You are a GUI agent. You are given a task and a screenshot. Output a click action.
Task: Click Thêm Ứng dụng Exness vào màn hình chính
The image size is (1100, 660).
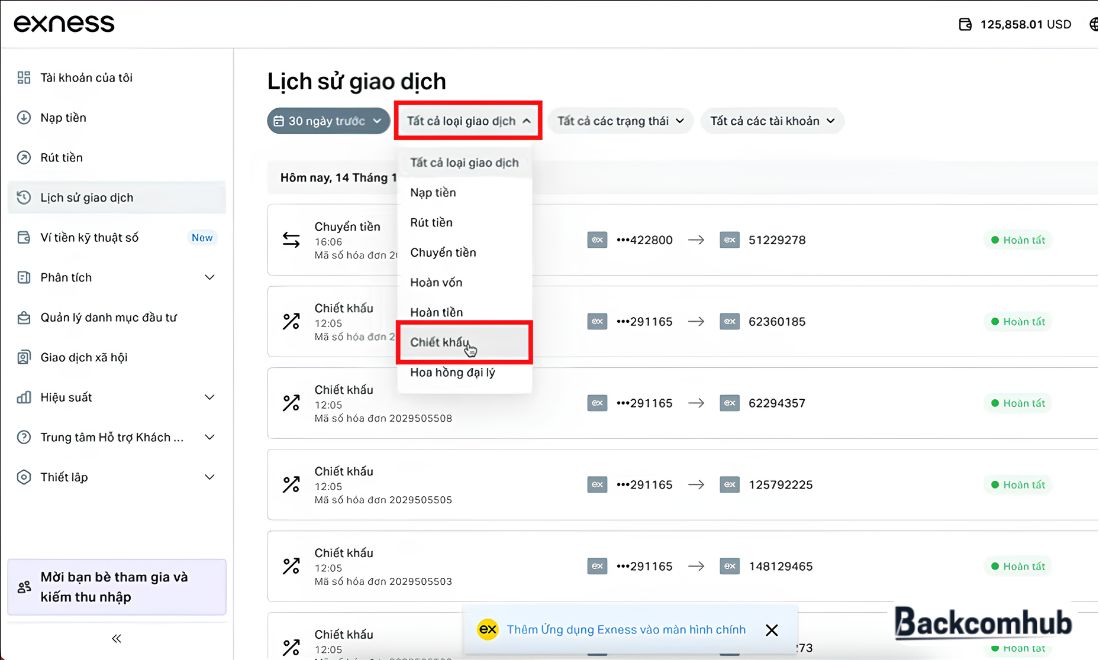626,630
